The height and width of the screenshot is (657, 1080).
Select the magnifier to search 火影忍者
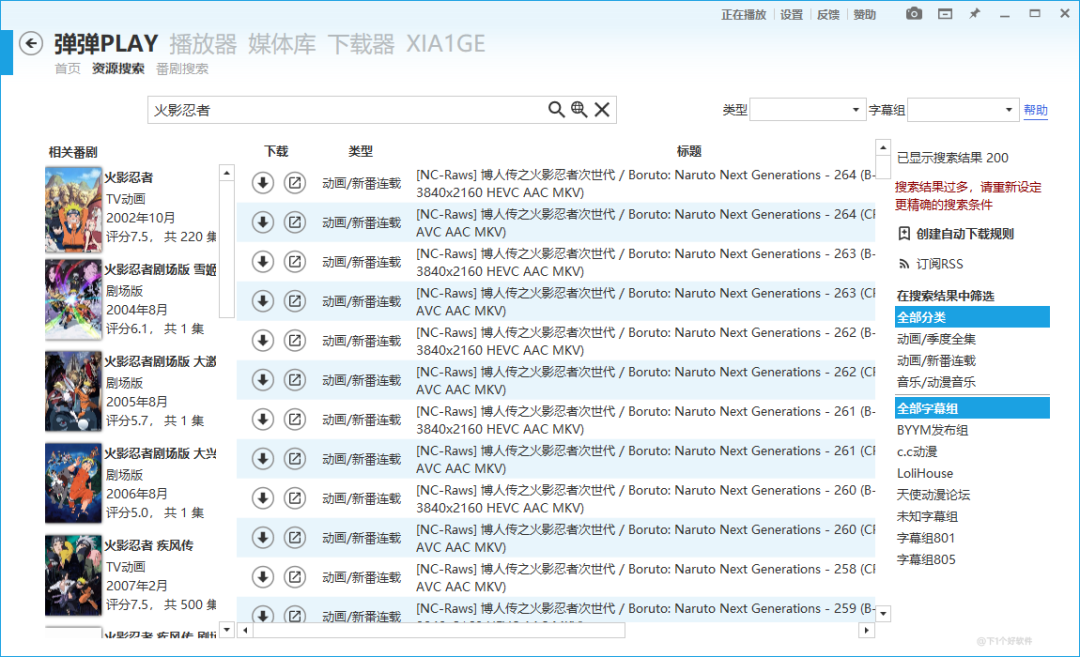pyautogui.click(x=557, y=109)
